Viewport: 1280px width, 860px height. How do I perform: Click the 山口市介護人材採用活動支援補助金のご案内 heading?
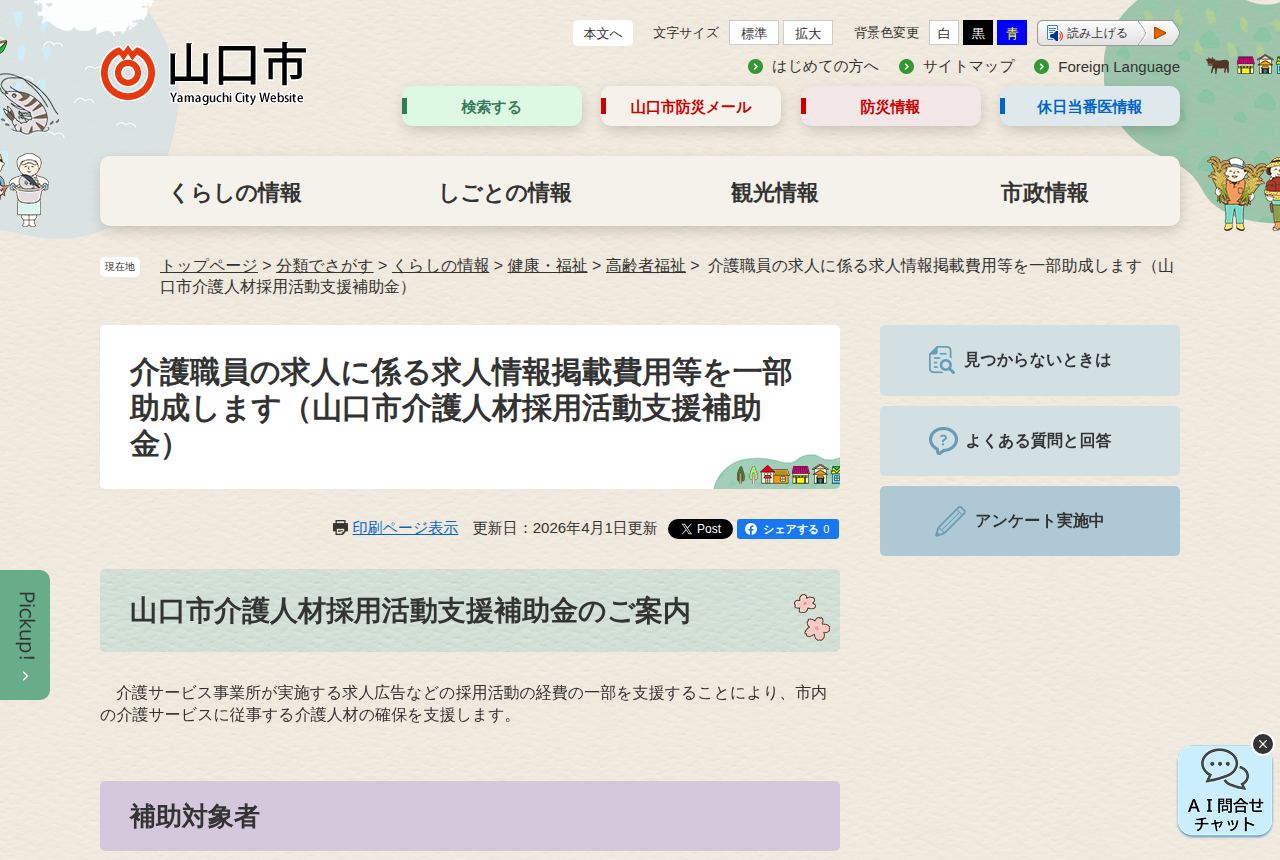coord(470,611)
